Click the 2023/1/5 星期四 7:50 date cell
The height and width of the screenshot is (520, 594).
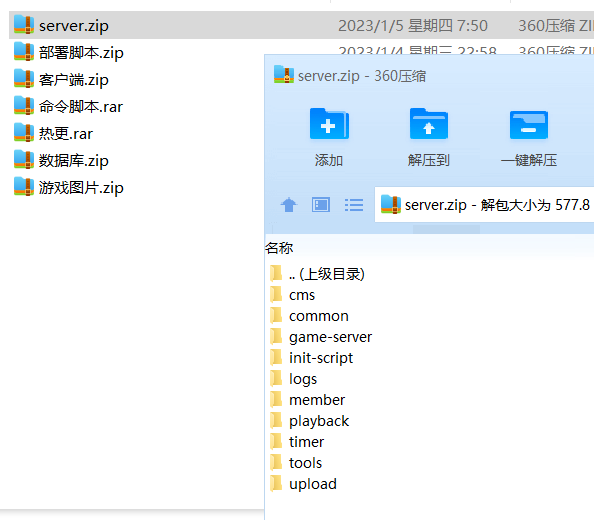[x=413, y=26]
